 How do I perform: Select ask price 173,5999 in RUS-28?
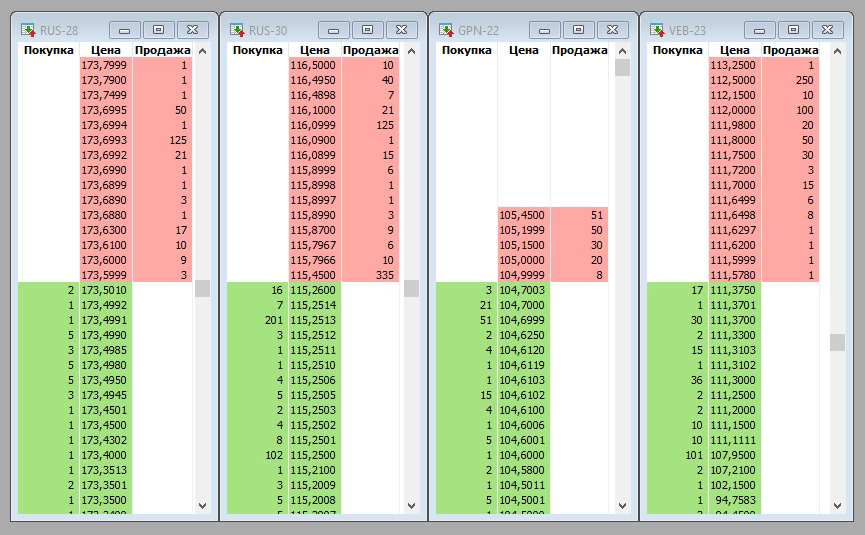point(106,275)
